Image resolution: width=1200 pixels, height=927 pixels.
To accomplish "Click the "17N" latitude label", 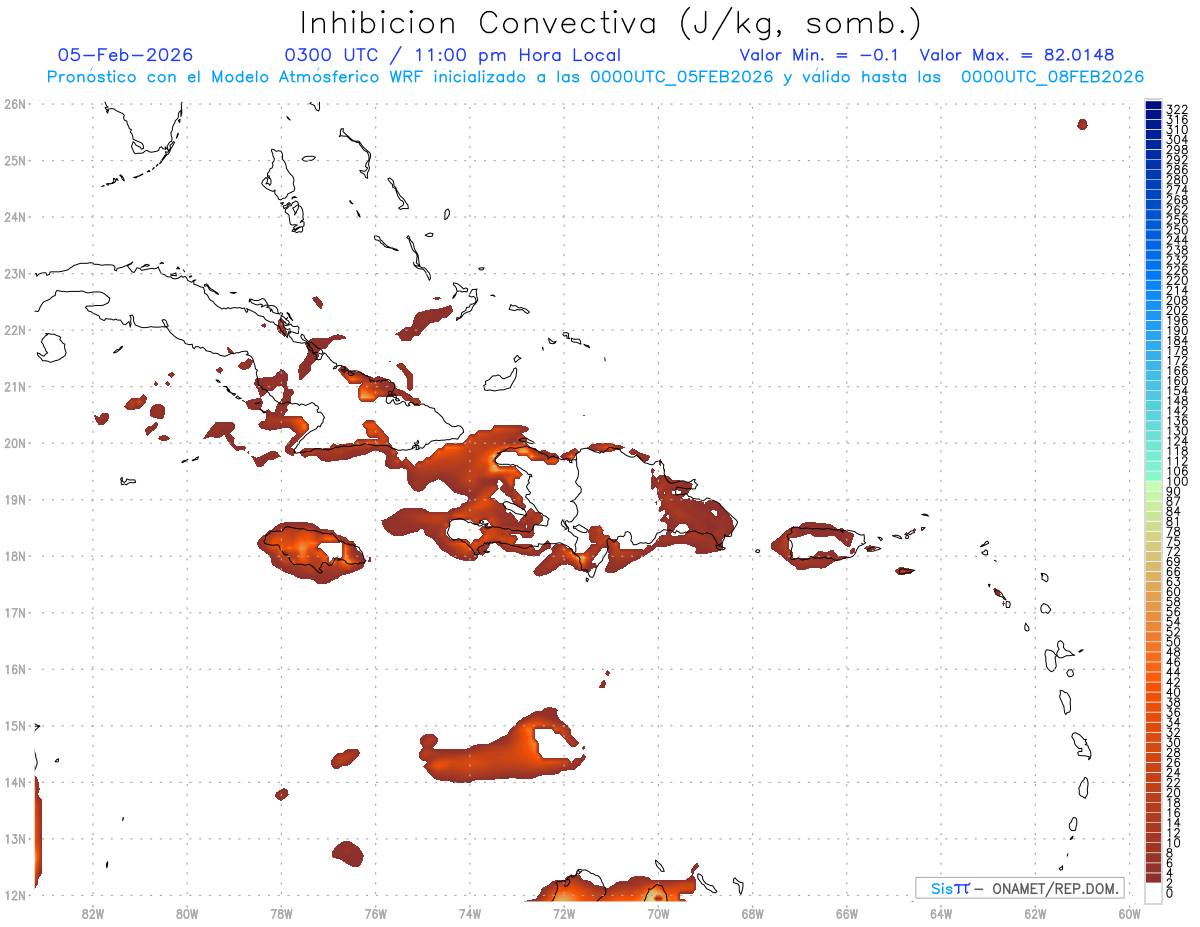I will point(15,613).
